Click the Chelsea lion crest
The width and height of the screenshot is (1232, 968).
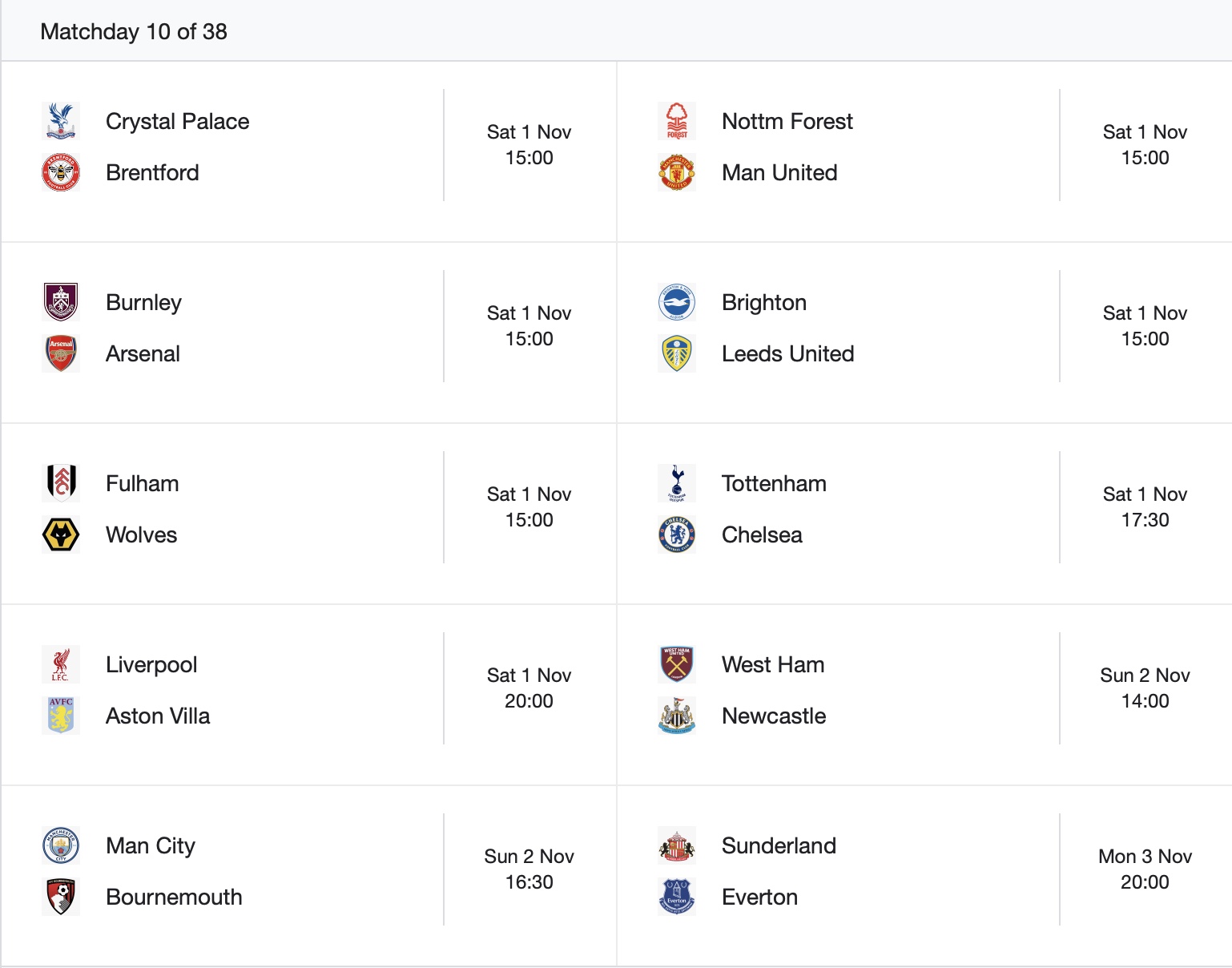click(677, 534)
